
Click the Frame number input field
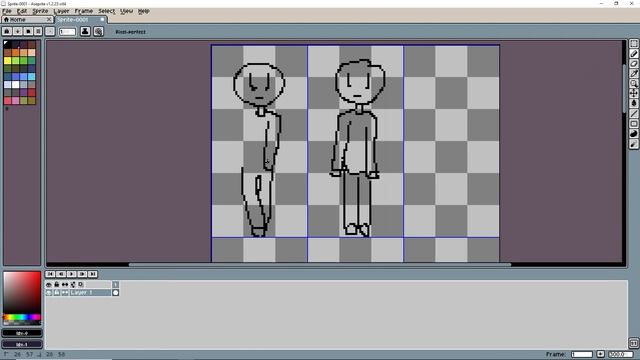[x=582, y=354]
